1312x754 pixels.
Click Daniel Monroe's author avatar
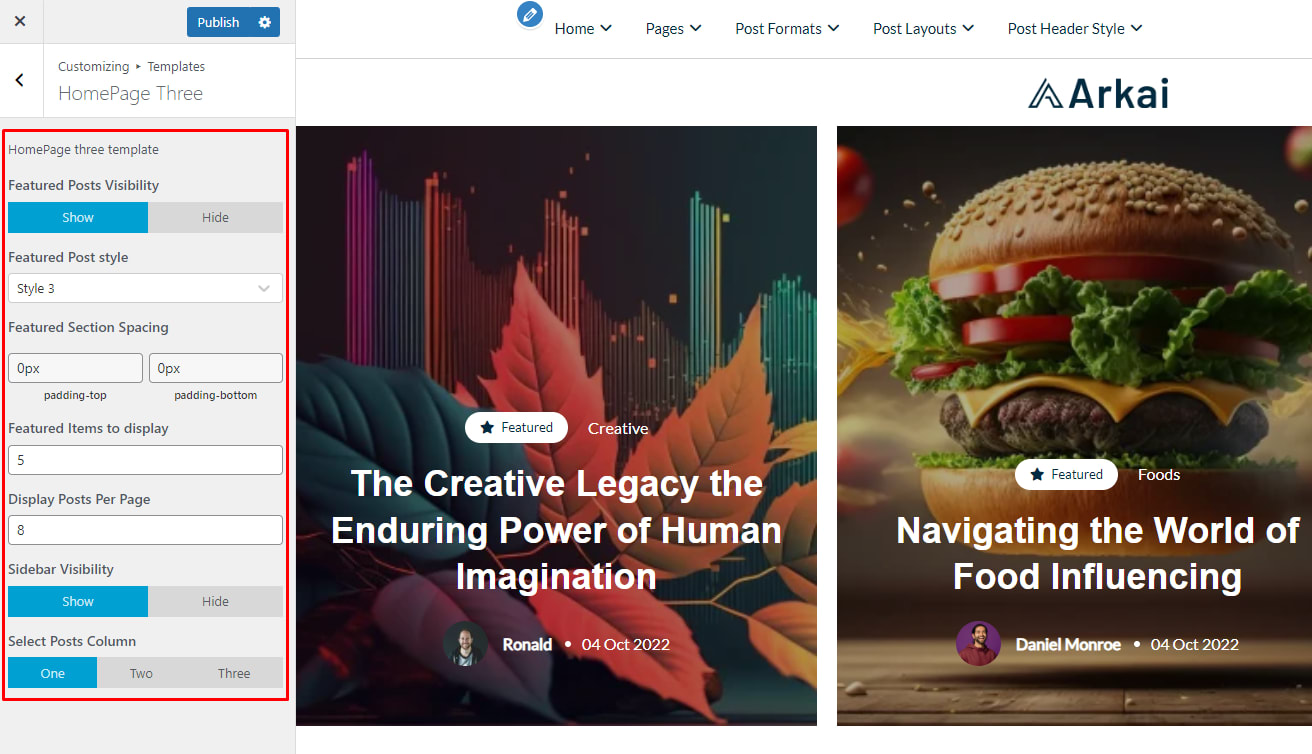pos(978,644)
